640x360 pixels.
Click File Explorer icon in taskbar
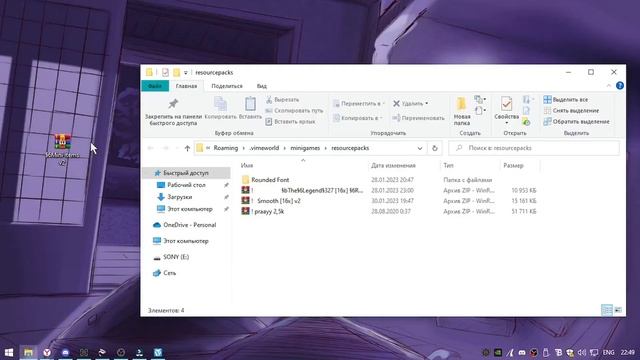coord(28,352)
